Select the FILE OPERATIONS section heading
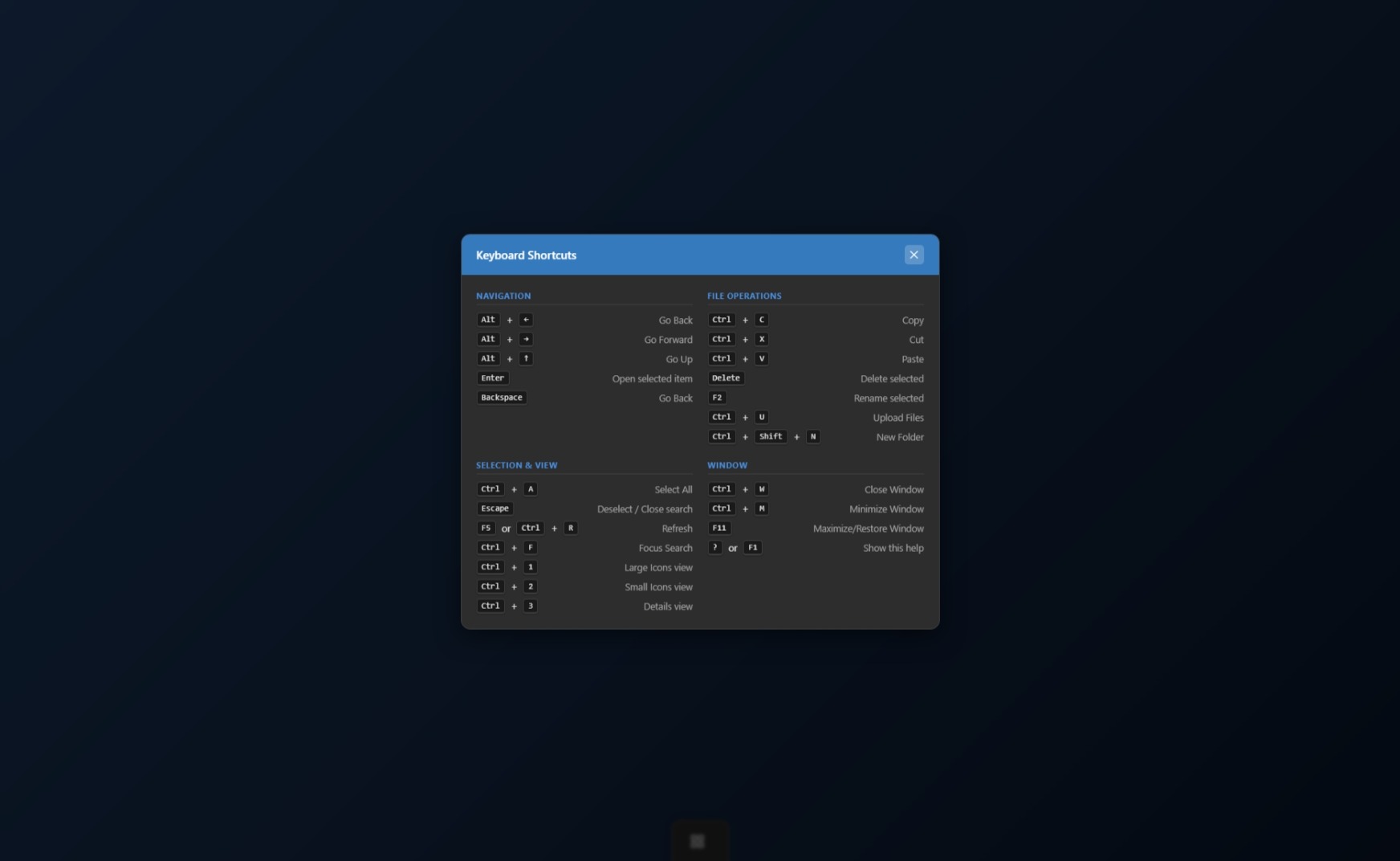Screen dimensions: 1400x861 click(744, 296)
